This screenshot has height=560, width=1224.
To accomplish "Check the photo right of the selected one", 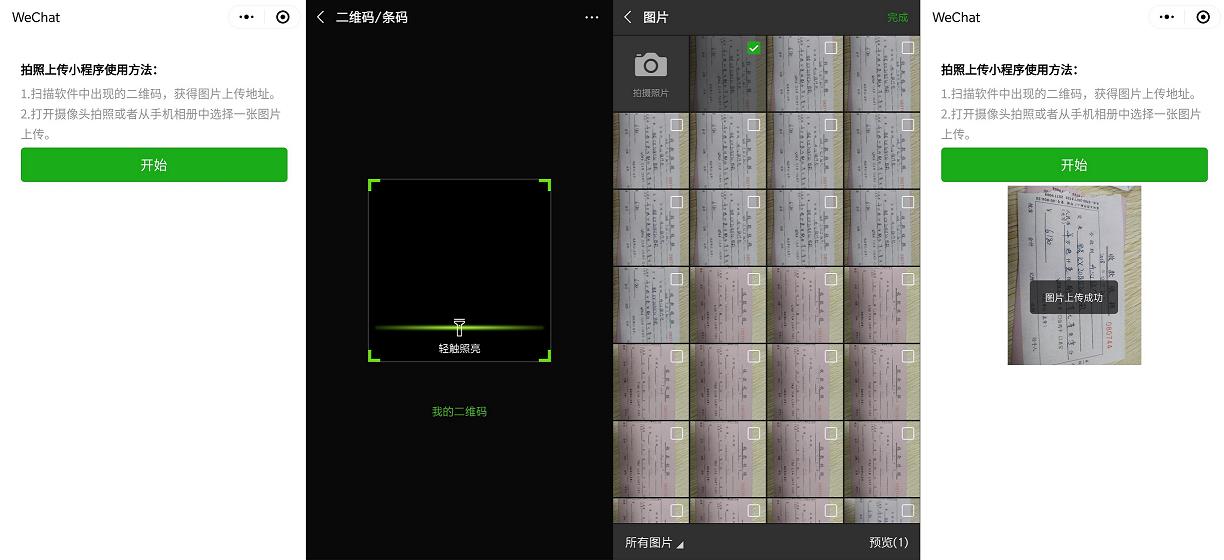I will point(831,48).
